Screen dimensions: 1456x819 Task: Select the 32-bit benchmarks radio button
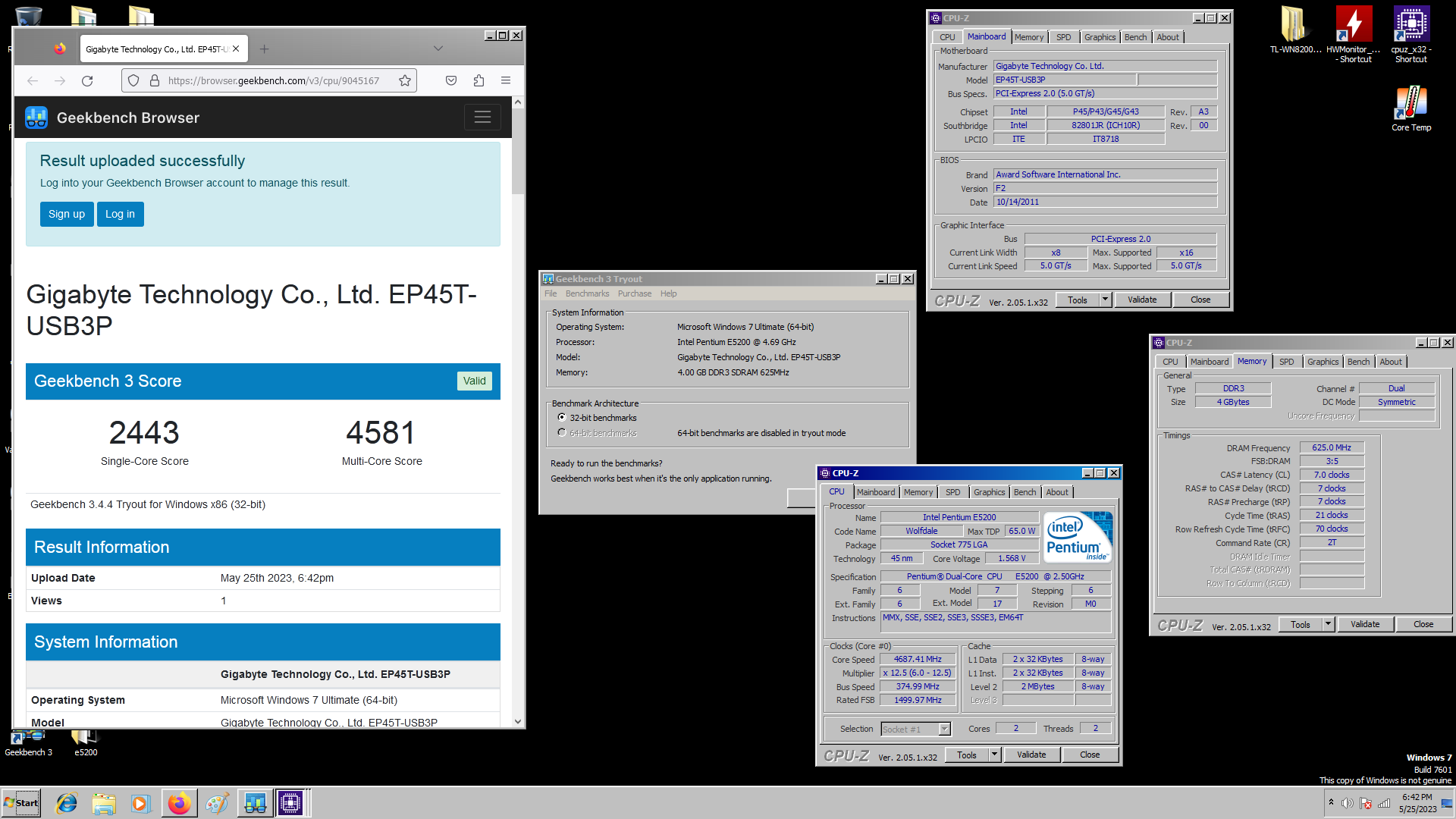point(562,418)
